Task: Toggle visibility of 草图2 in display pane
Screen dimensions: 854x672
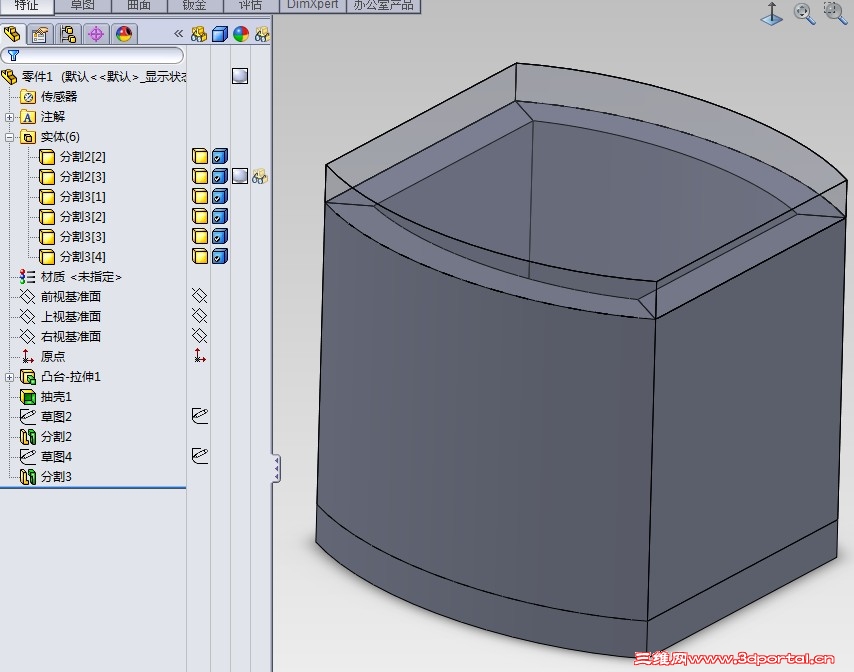Action: pyautogui.click(x=200, y=416)
